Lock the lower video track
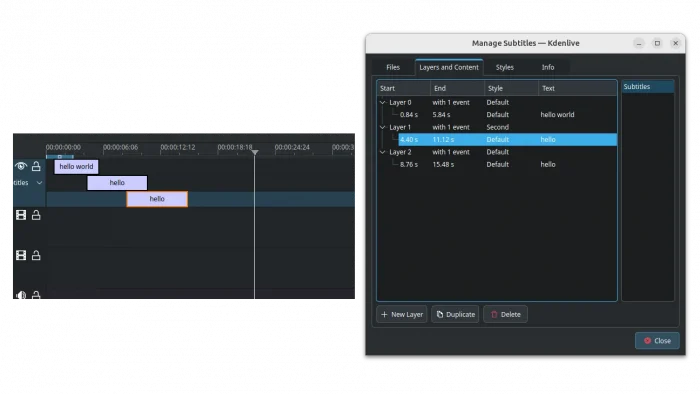The height and width of the screenshot is (394, 700). (36, 255)
